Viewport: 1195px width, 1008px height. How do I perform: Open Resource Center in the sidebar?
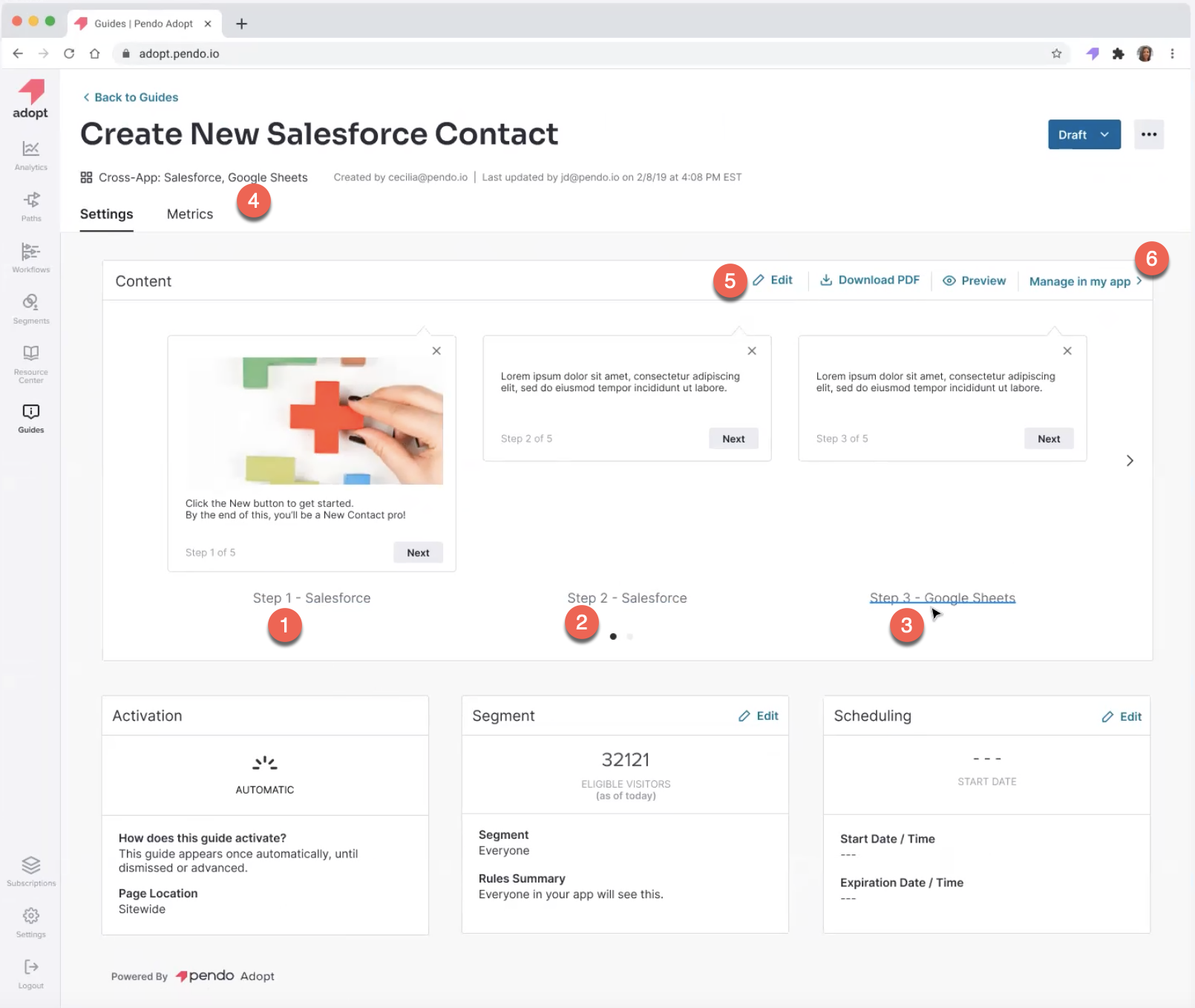click(x=30, y=364)
